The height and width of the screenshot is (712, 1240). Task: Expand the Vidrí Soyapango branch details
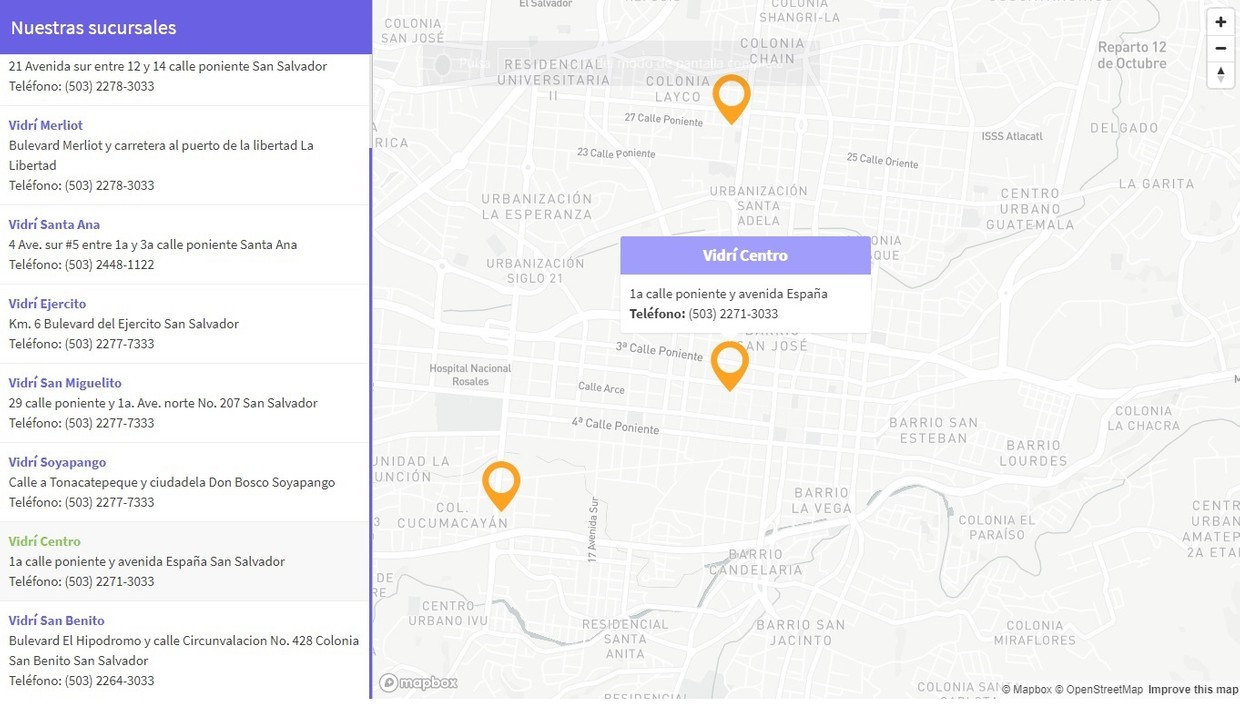click(57, 462)
